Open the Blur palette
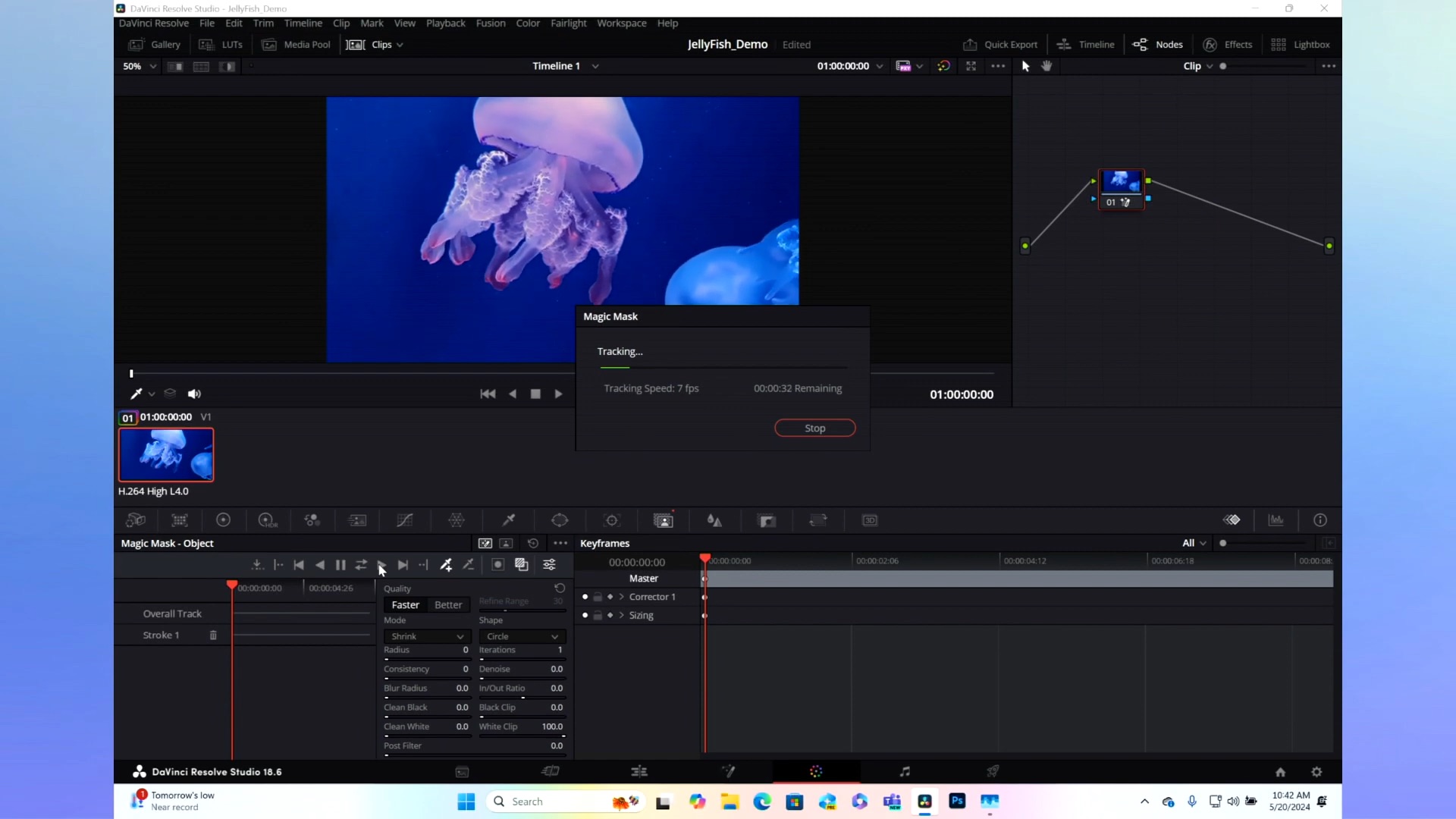 (x=714, y=520)
